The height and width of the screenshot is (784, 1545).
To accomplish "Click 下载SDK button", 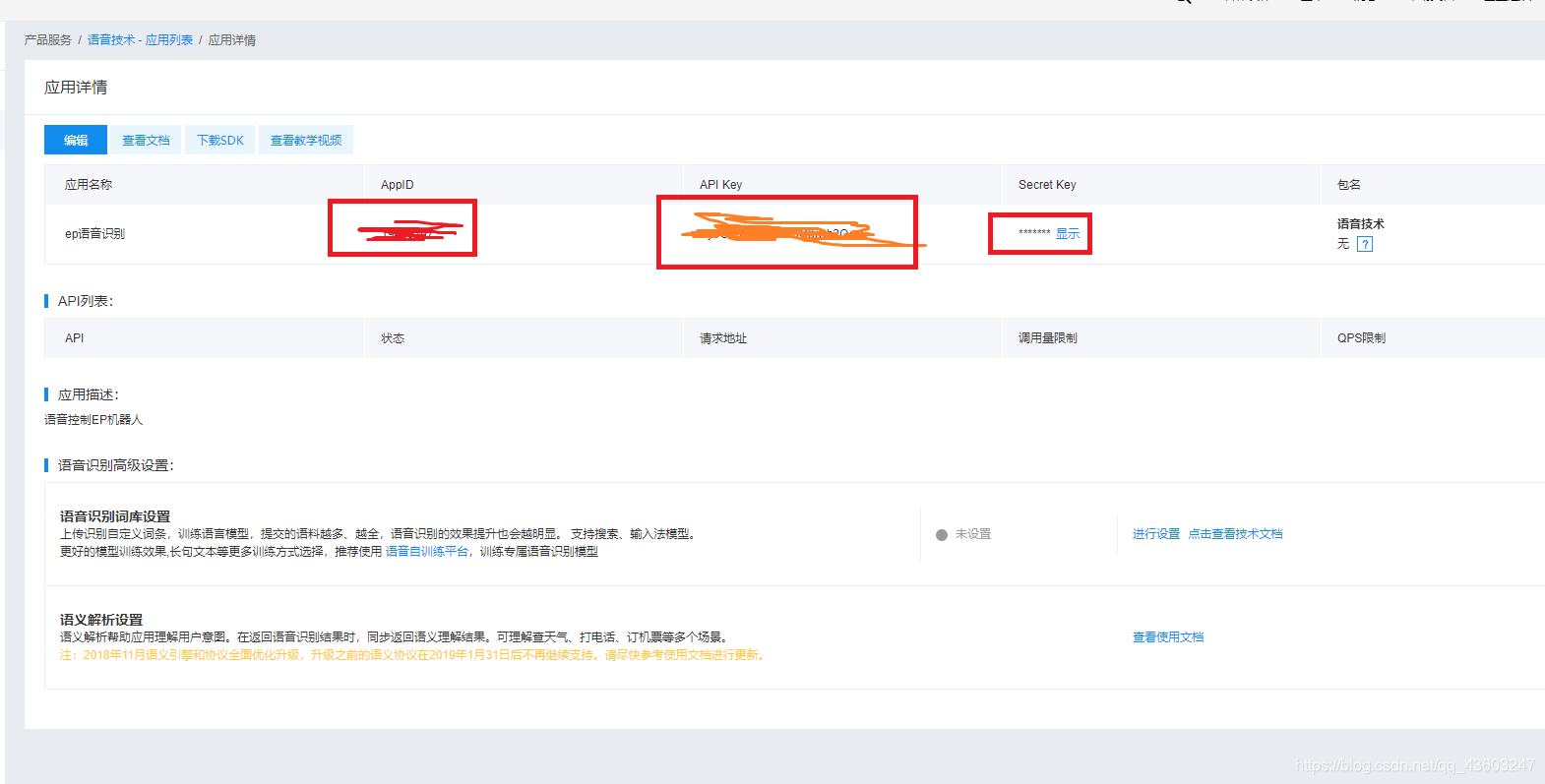I will (x=220, y=140).
